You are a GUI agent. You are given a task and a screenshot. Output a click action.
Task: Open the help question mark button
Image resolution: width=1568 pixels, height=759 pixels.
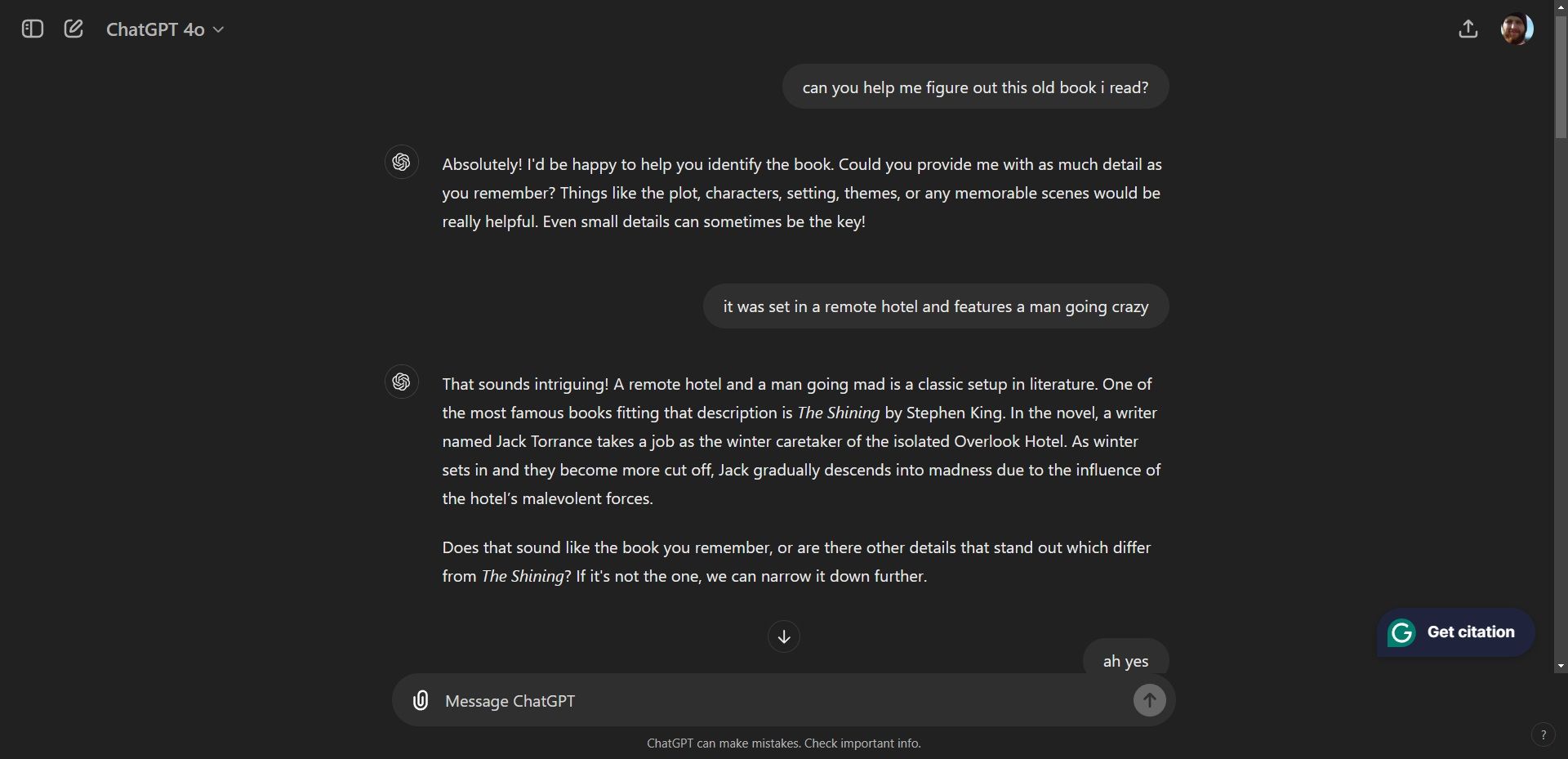(x=1543, y=734)
